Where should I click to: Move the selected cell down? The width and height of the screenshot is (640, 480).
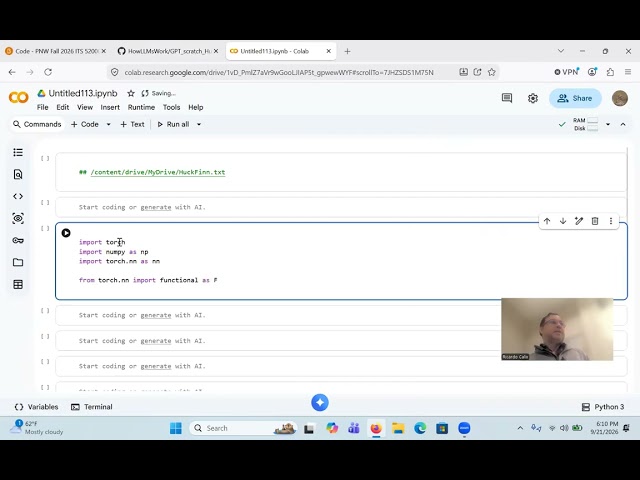tap(563, 221)
